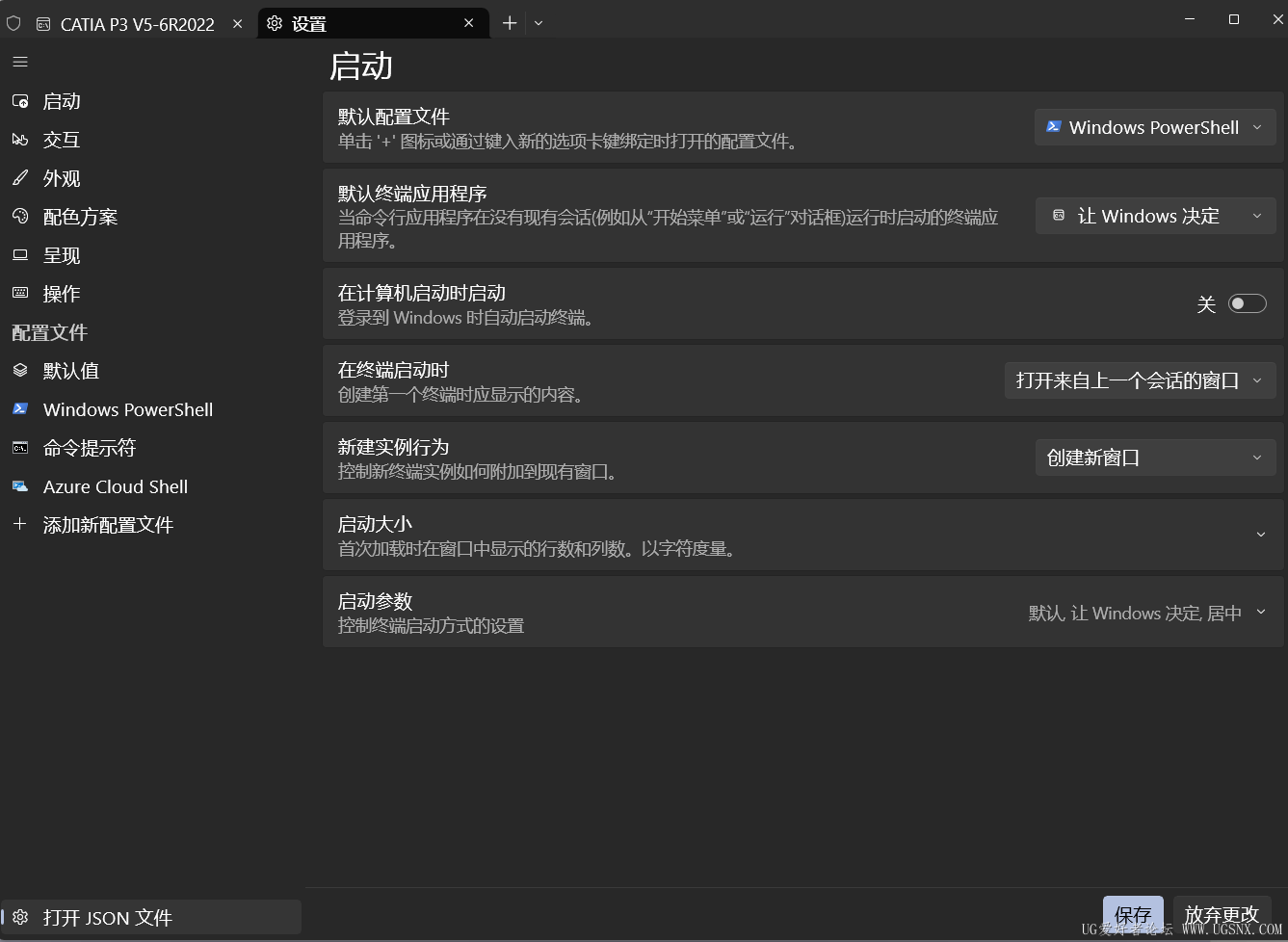The height and width of the screenshot is (942, 1288).
Task: Click the shield icon in the title bar
Action: (13, 23)
